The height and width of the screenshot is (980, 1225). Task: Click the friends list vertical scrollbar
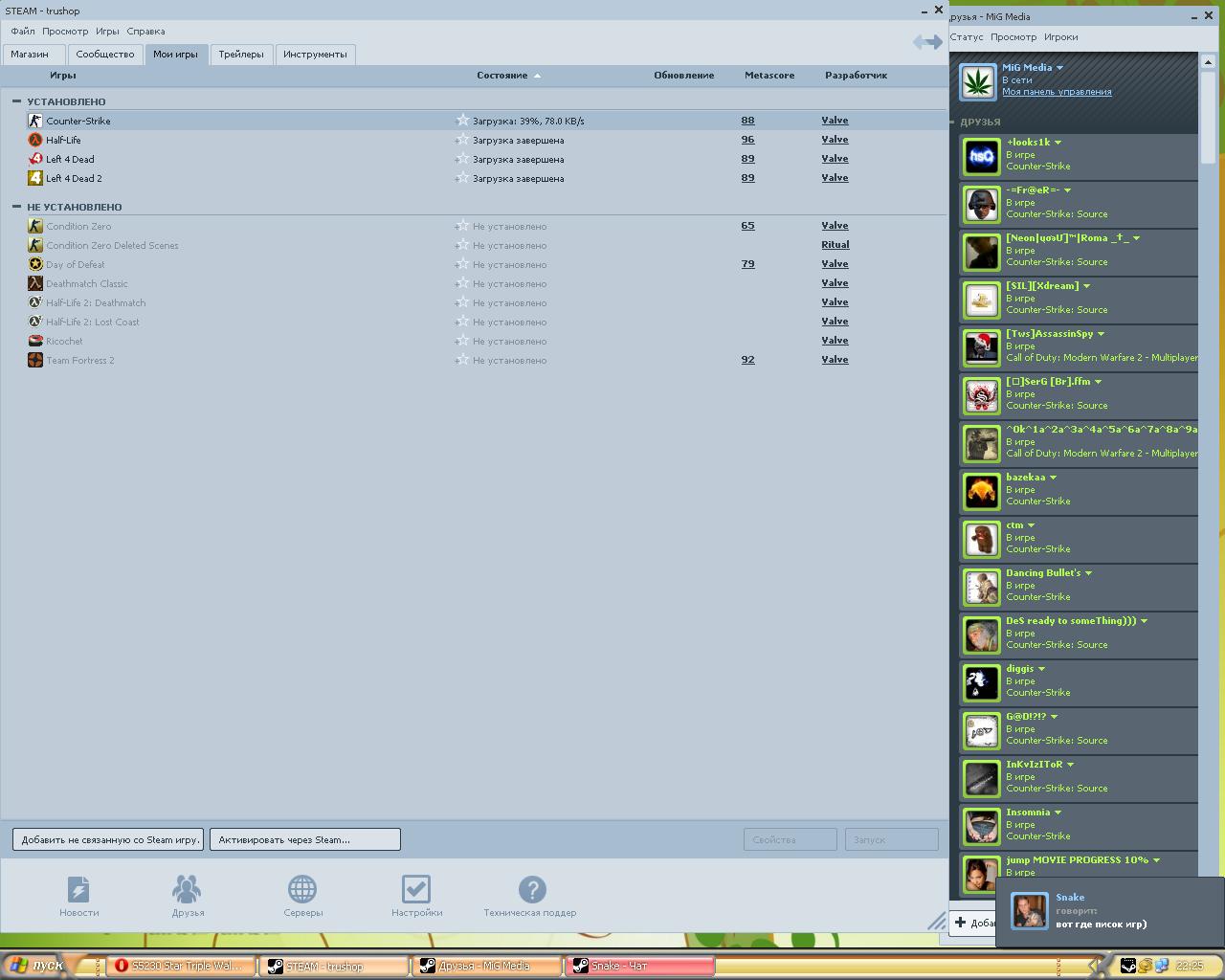pos(1208,117)
